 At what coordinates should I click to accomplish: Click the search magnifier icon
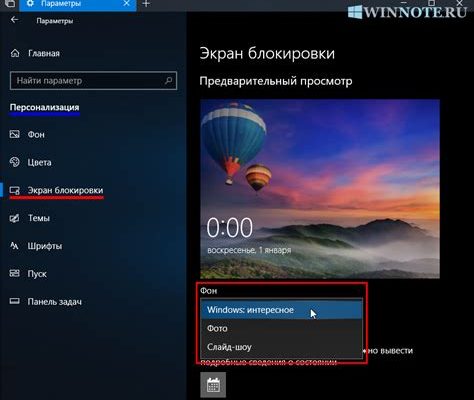(x=169, y=80)
